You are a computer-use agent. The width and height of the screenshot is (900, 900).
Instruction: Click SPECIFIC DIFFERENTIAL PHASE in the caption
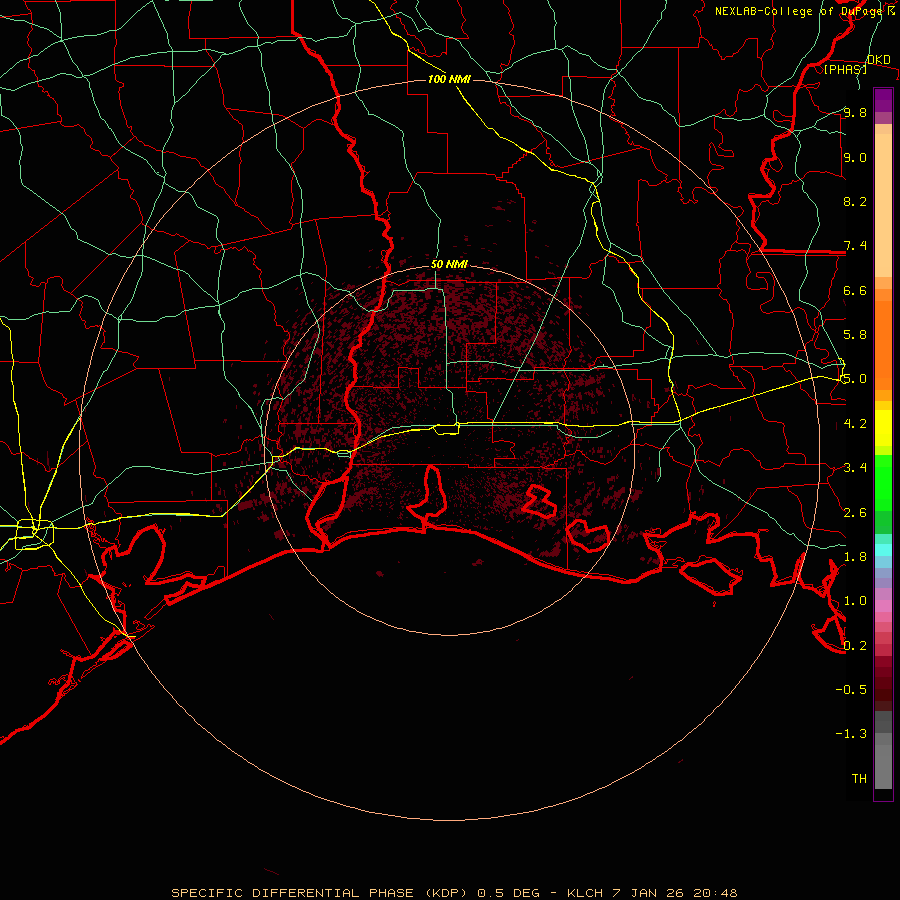point(292,893)
